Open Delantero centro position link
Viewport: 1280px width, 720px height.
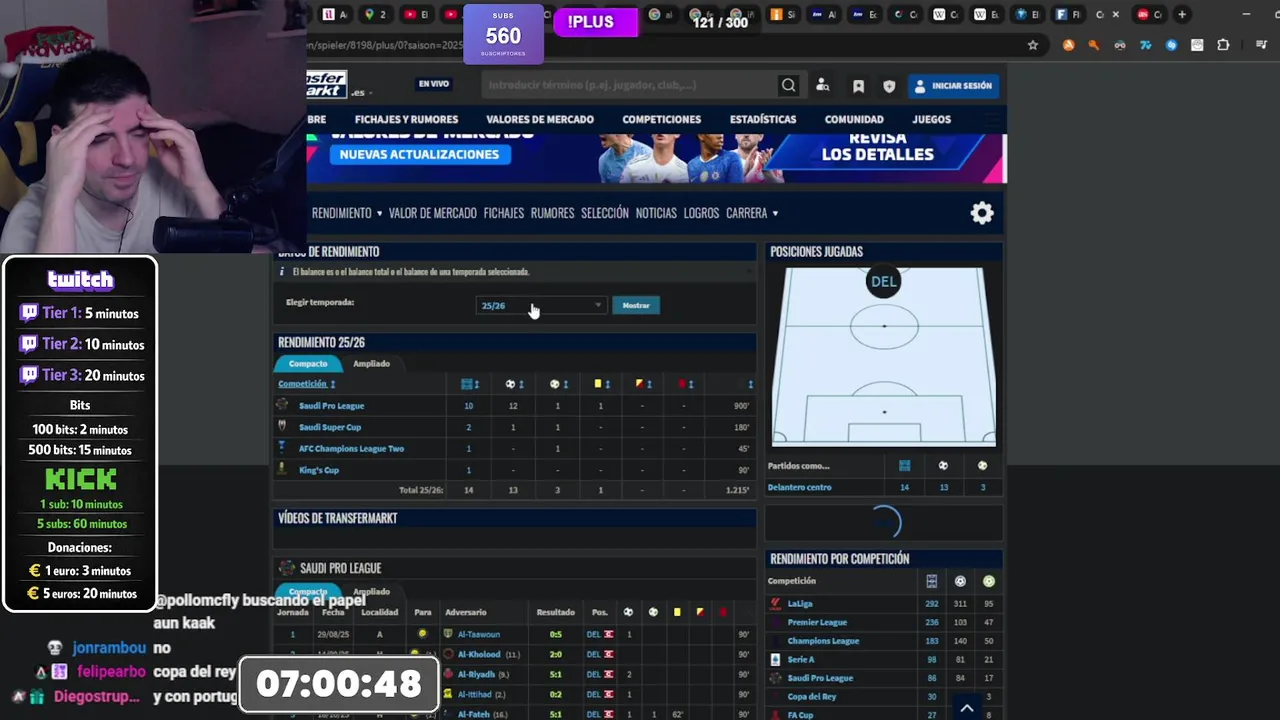(x=799, y=488)
